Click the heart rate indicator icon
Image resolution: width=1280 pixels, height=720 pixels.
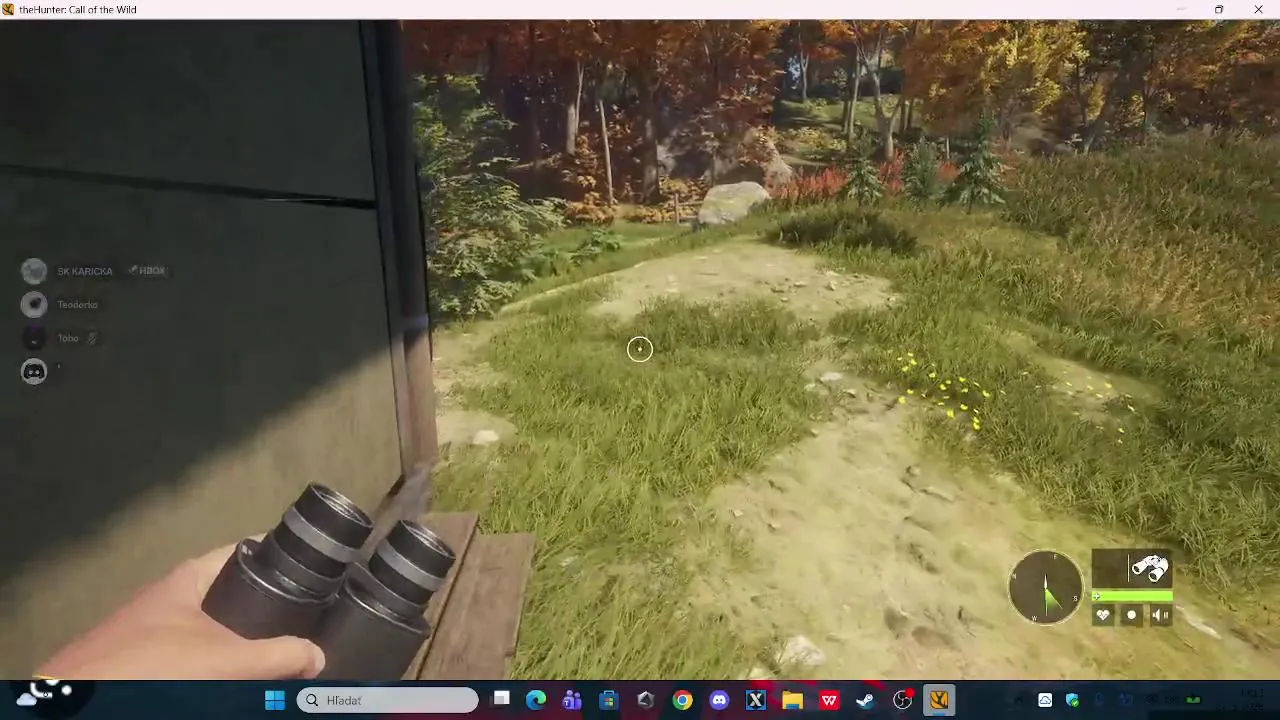tap(1103, 615)
